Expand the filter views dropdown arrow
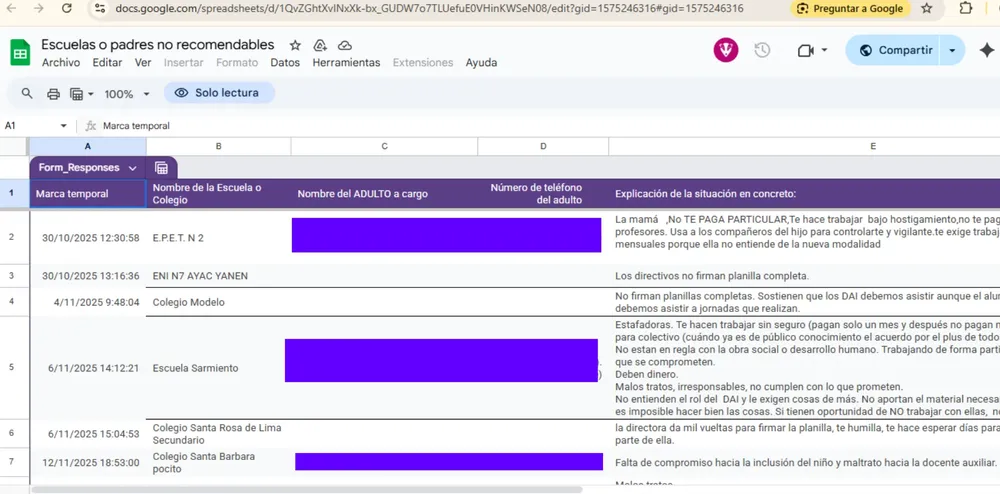Image resolution: width=1000 pixels, height=494 pixels. (x=91, y=94)
